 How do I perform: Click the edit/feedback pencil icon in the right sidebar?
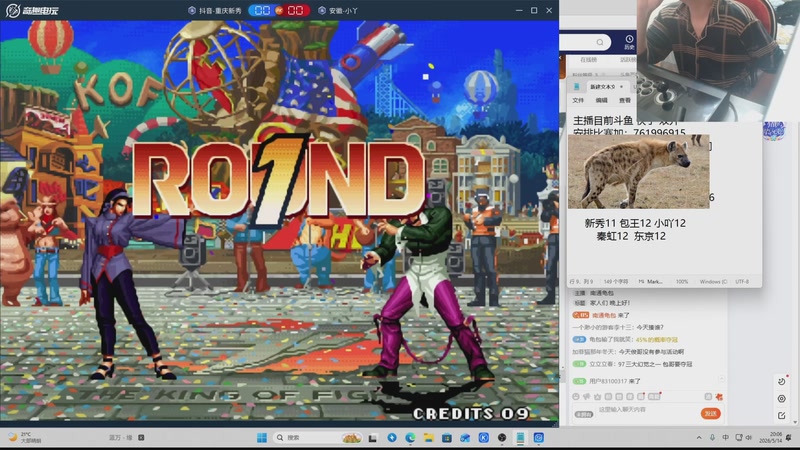[782, 416]
